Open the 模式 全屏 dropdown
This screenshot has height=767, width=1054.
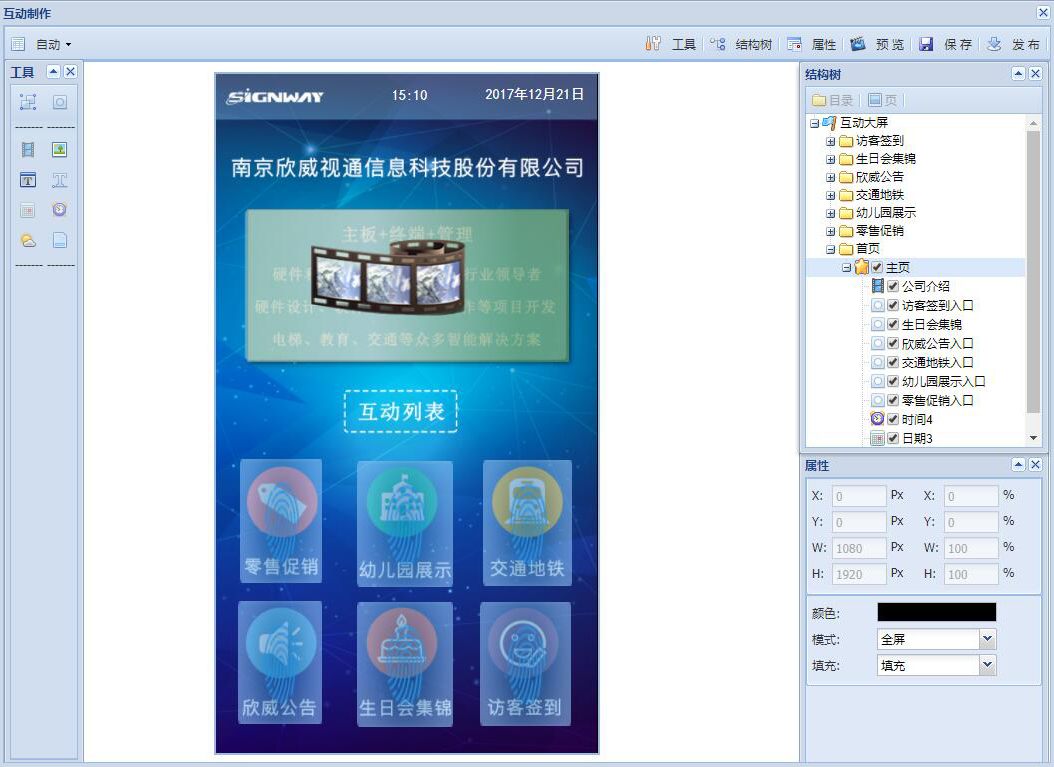point(987,639)
